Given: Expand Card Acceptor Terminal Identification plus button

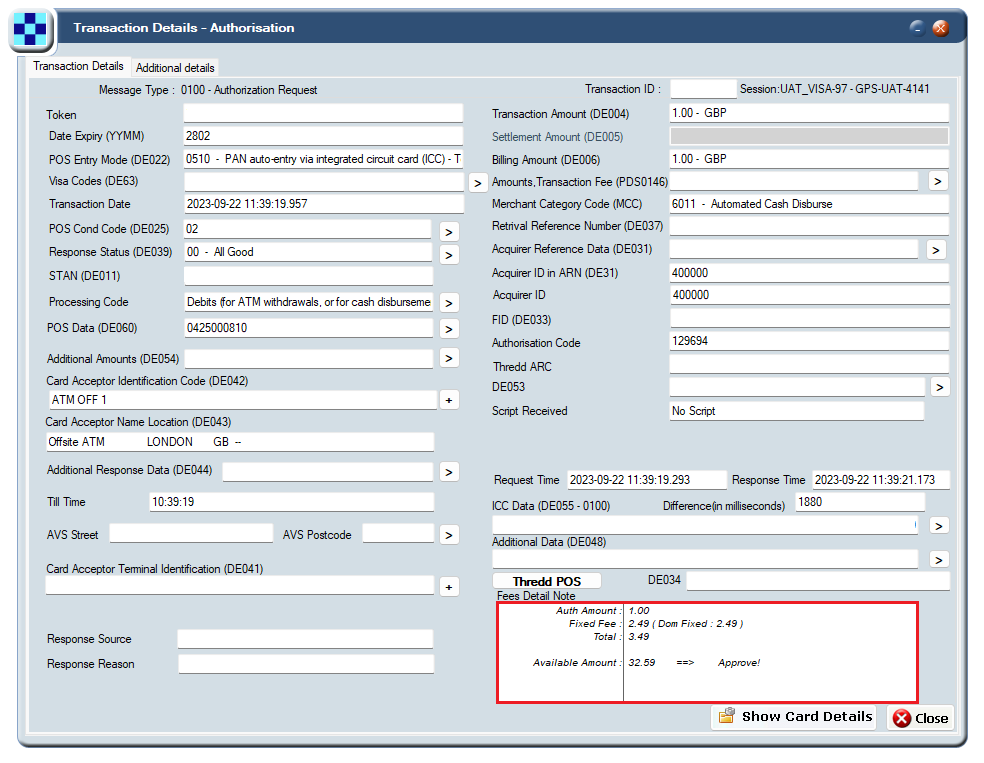Looking at the screenshot, I should coord(449,587).
